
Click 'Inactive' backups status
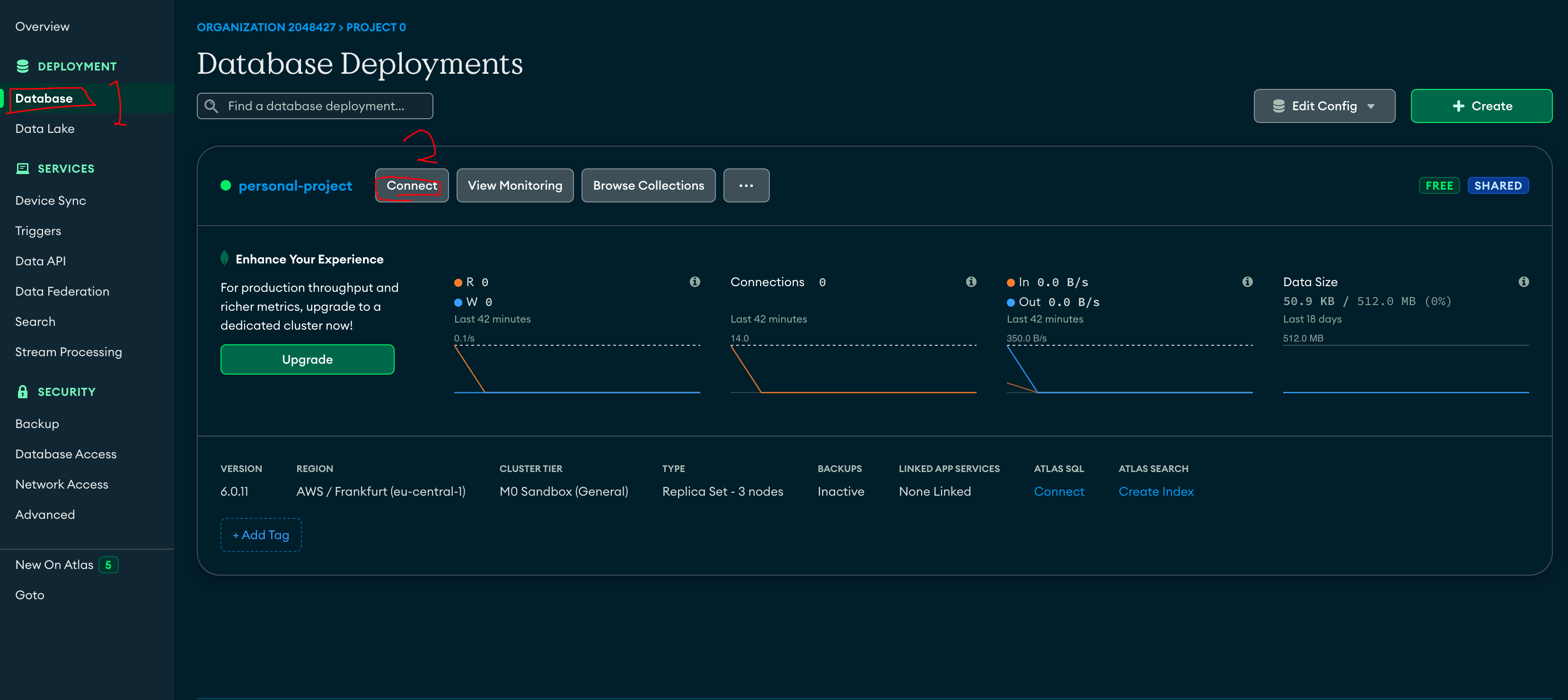point(841,492)
